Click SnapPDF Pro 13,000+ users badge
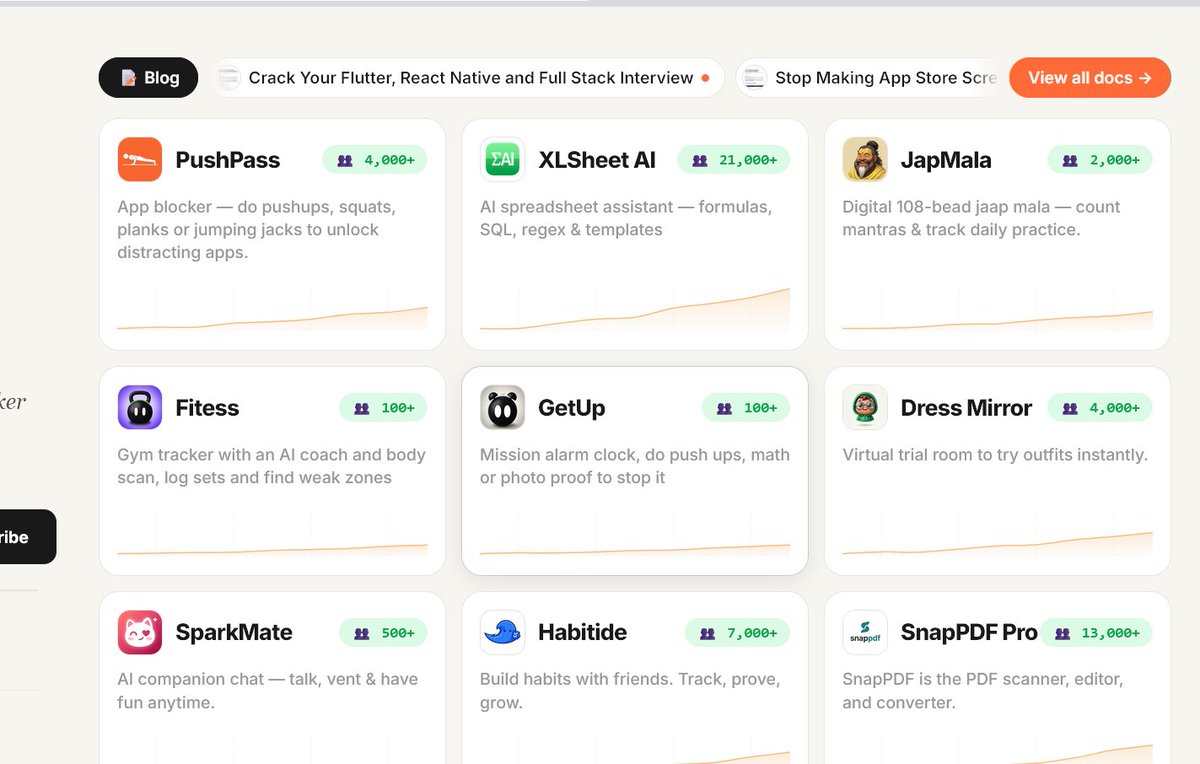 pyautogui.click(x=1097, y=632)
